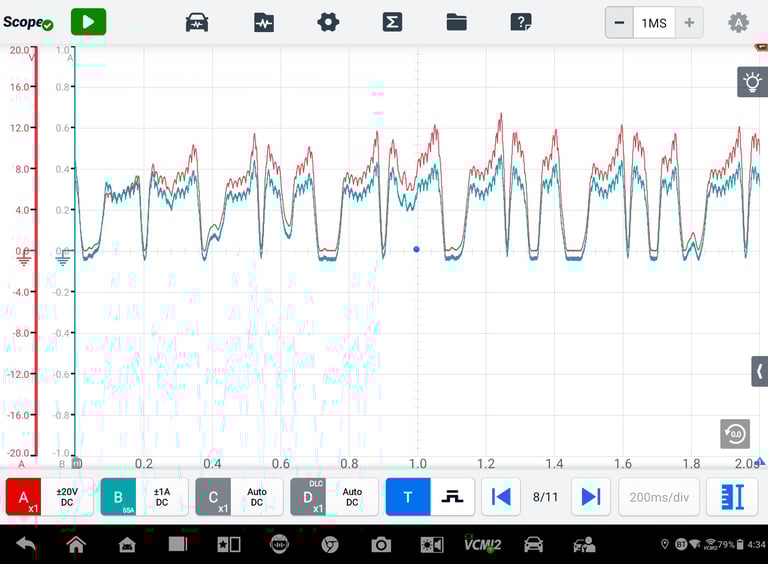768x564 pixels.
Task: Tap the Scope title label
Action: (x=23, y=22)
